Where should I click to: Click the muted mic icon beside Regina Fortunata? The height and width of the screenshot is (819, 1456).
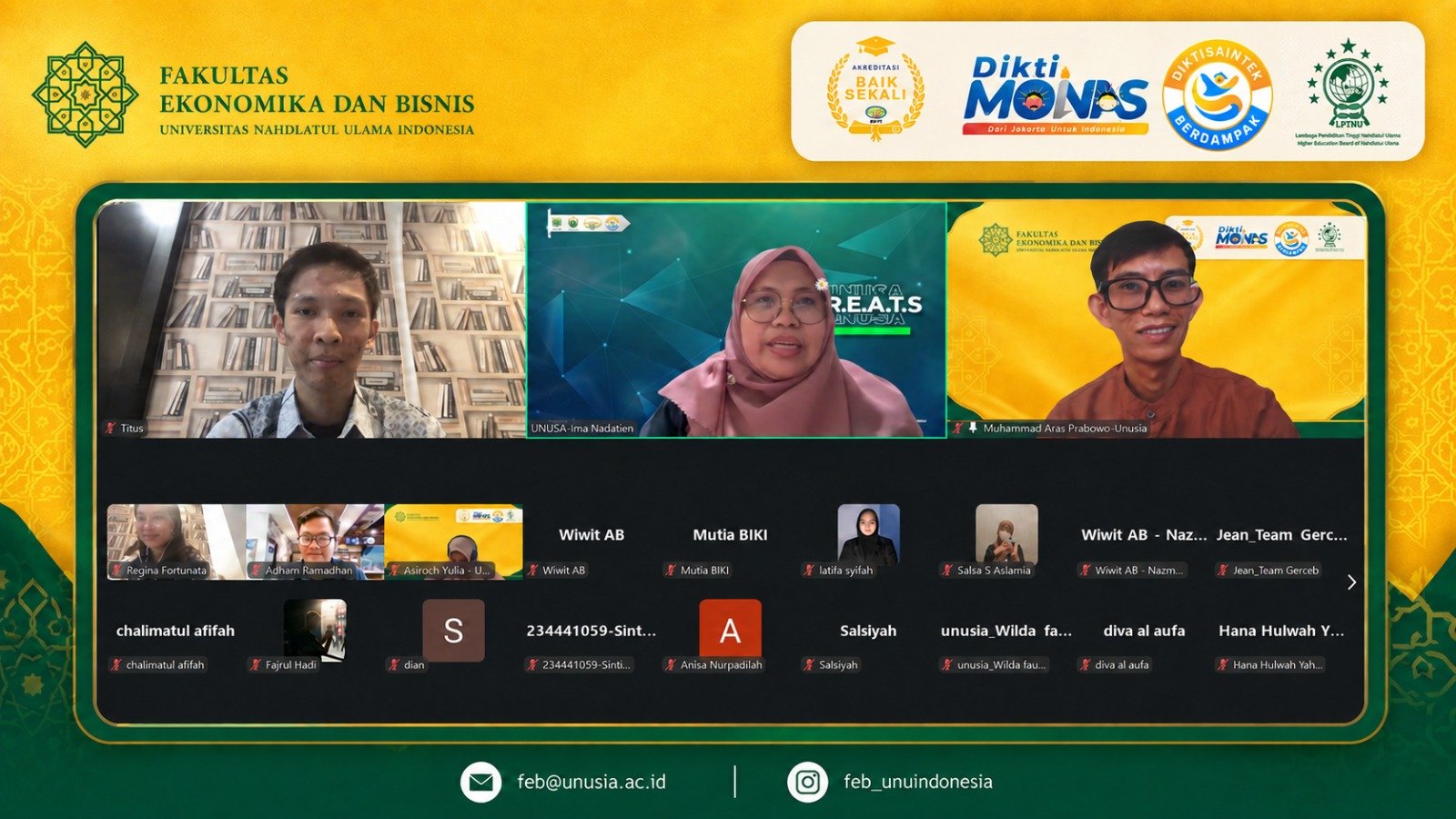(x=116, y=571)
